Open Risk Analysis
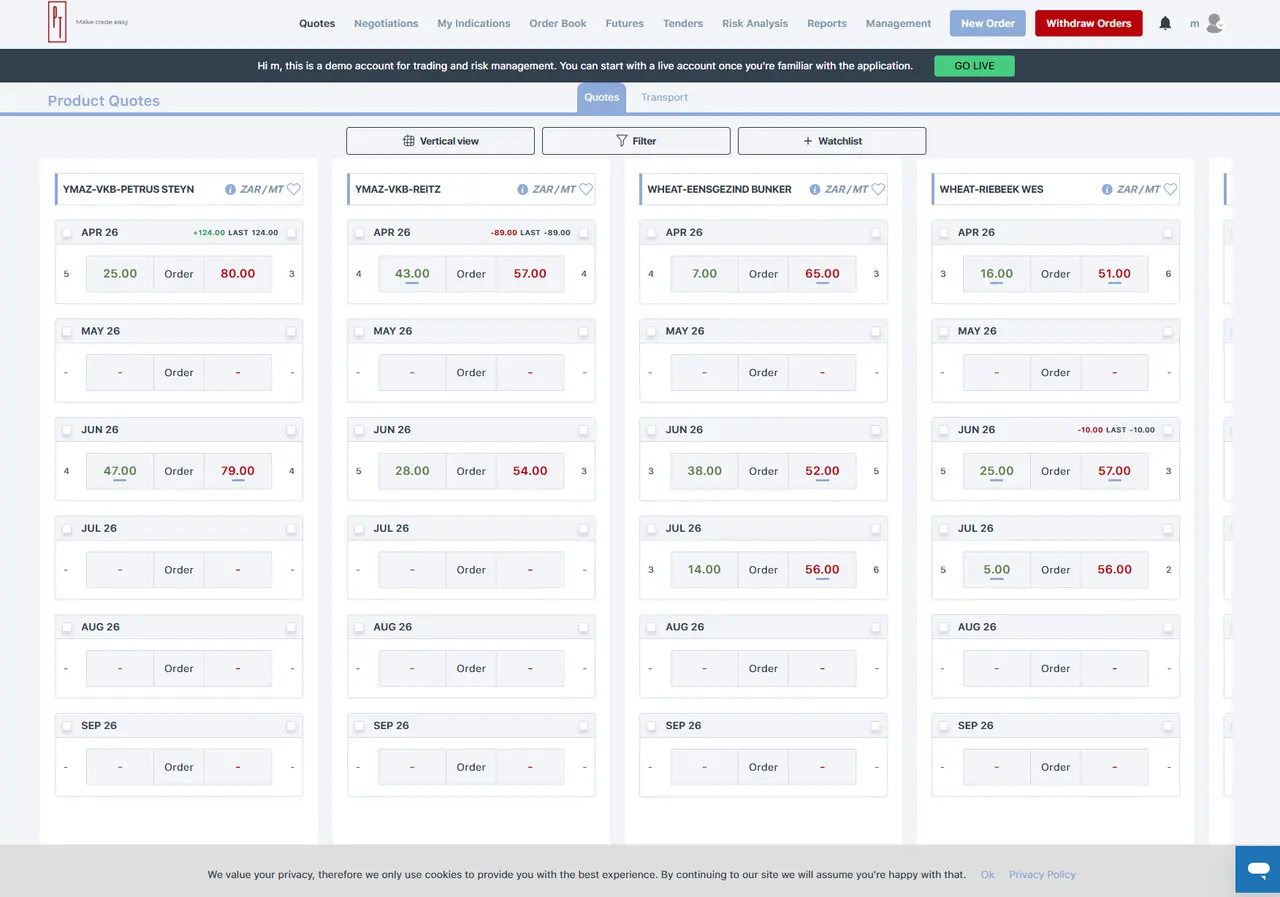The height and width of the screenshot is (897, 1280). tap(755, 23)
